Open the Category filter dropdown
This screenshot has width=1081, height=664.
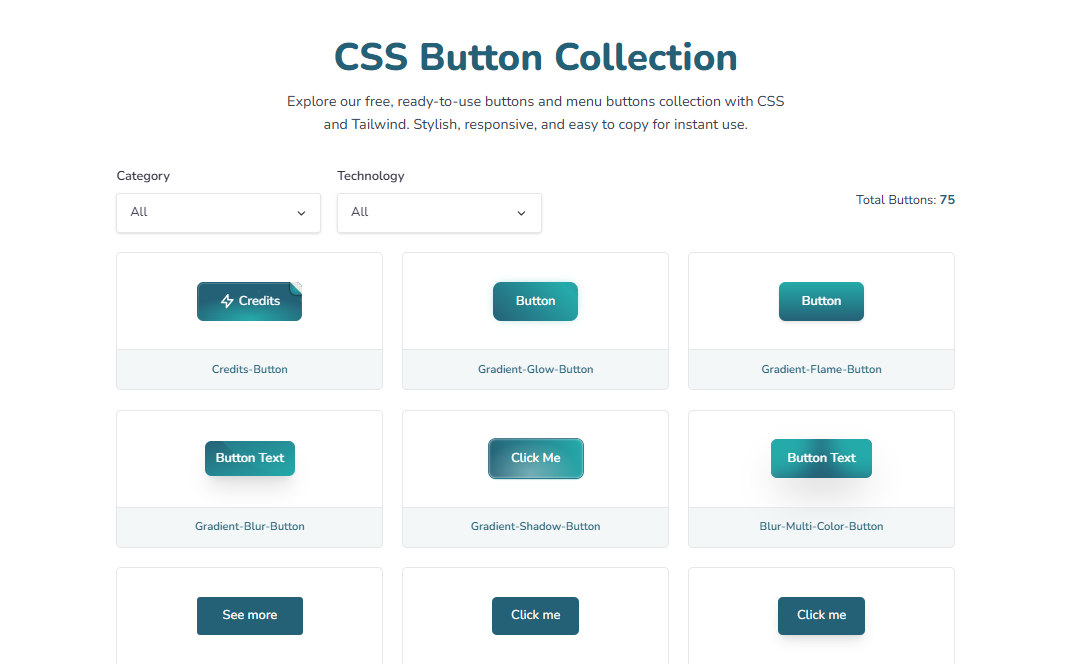(218, 212)
